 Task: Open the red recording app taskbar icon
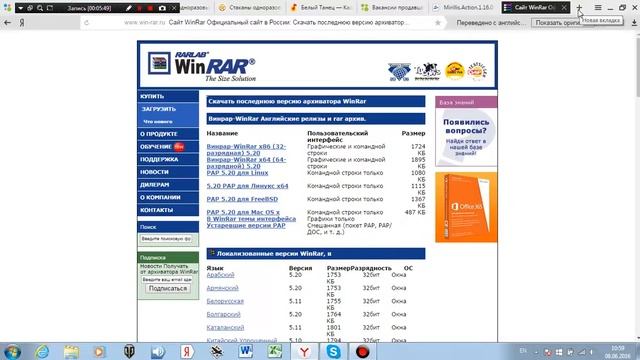(x=362, y=351)
